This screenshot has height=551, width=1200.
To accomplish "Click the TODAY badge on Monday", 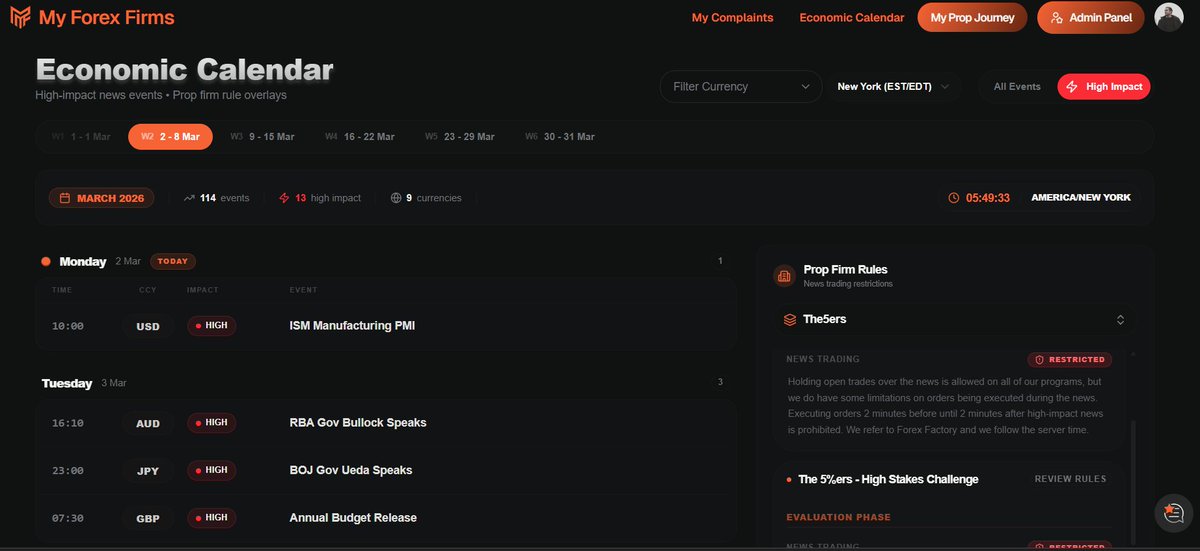I will pyautogui.click(x=173, y=261).
